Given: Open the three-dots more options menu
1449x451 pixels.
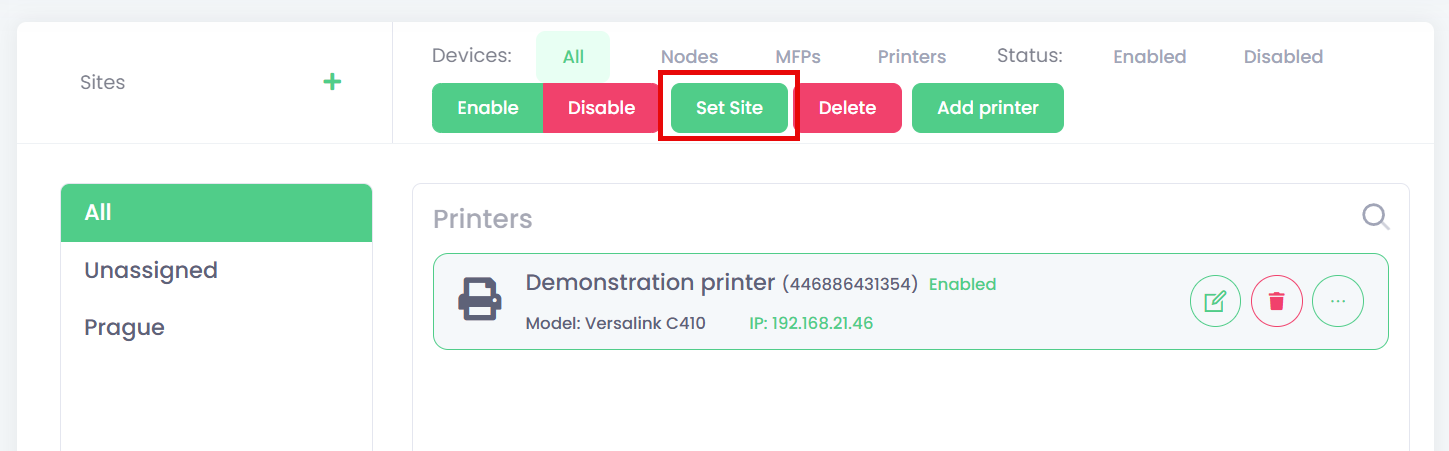Looking at the screenshot, I should click(x=1337, y=301).
